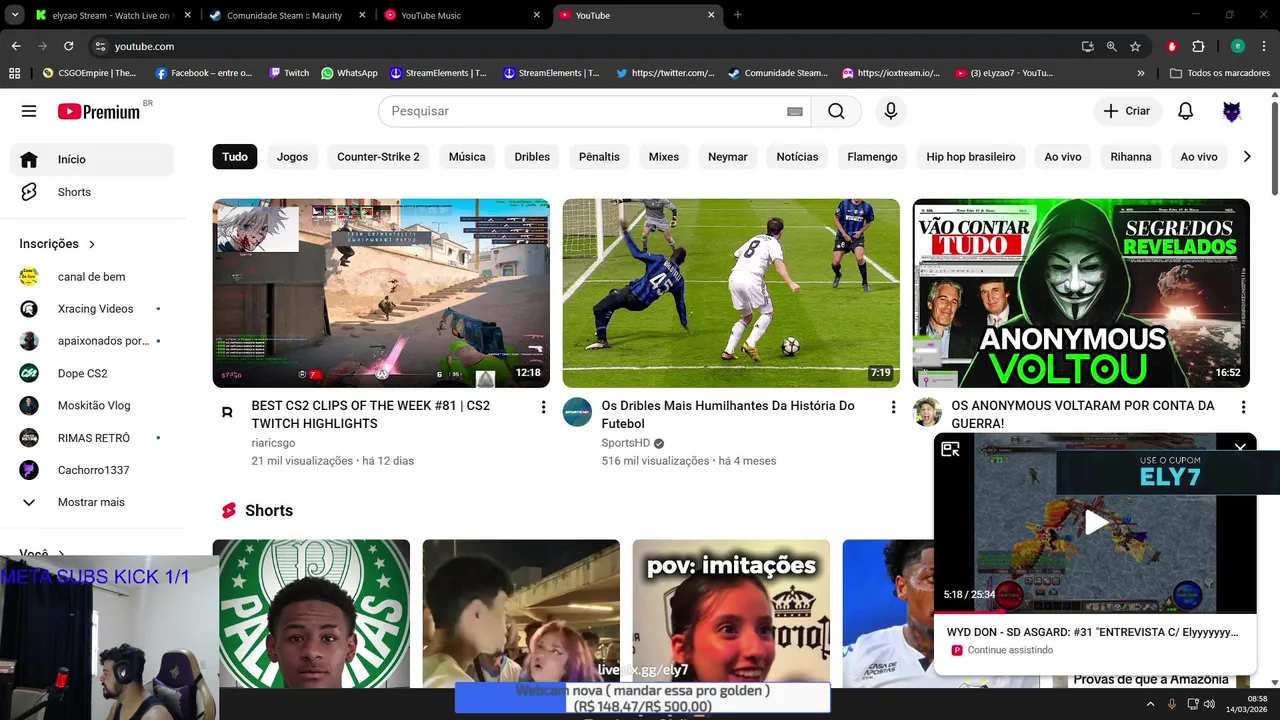The width and height of the screenshot is (1280, 720).
Task: Open the BEST CS2 CLIPS video thumbnail
Action: click(x=381, y=293)
